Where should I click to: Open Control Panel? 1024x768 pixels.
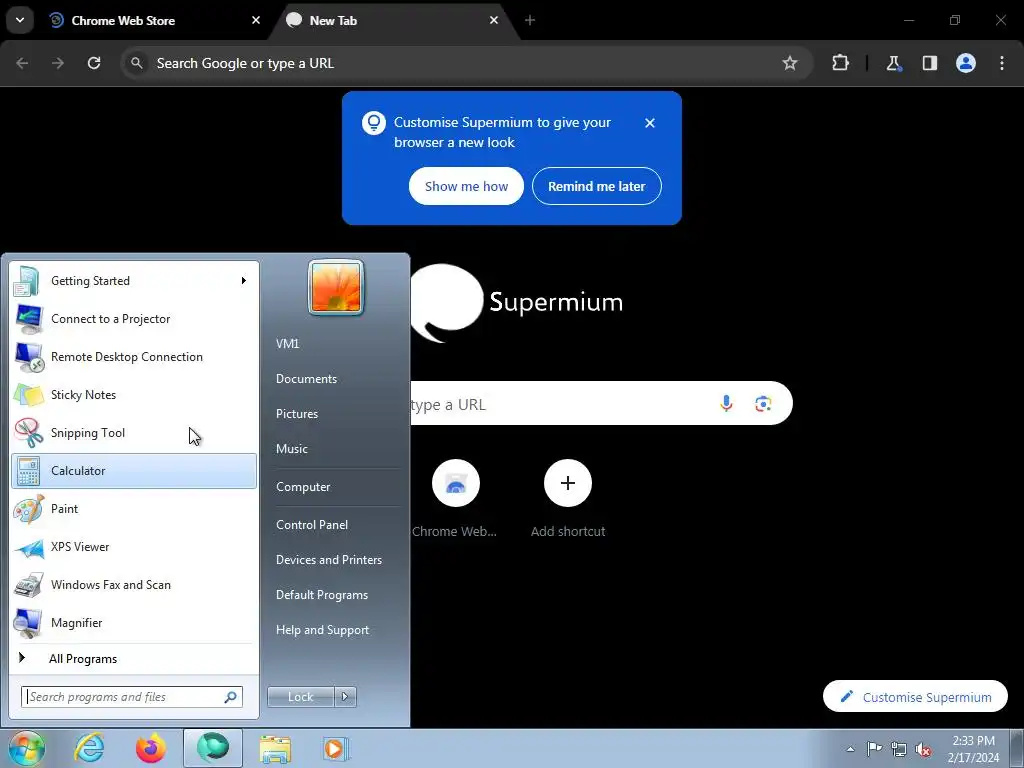pyautogui.click(x=312, y=525)
